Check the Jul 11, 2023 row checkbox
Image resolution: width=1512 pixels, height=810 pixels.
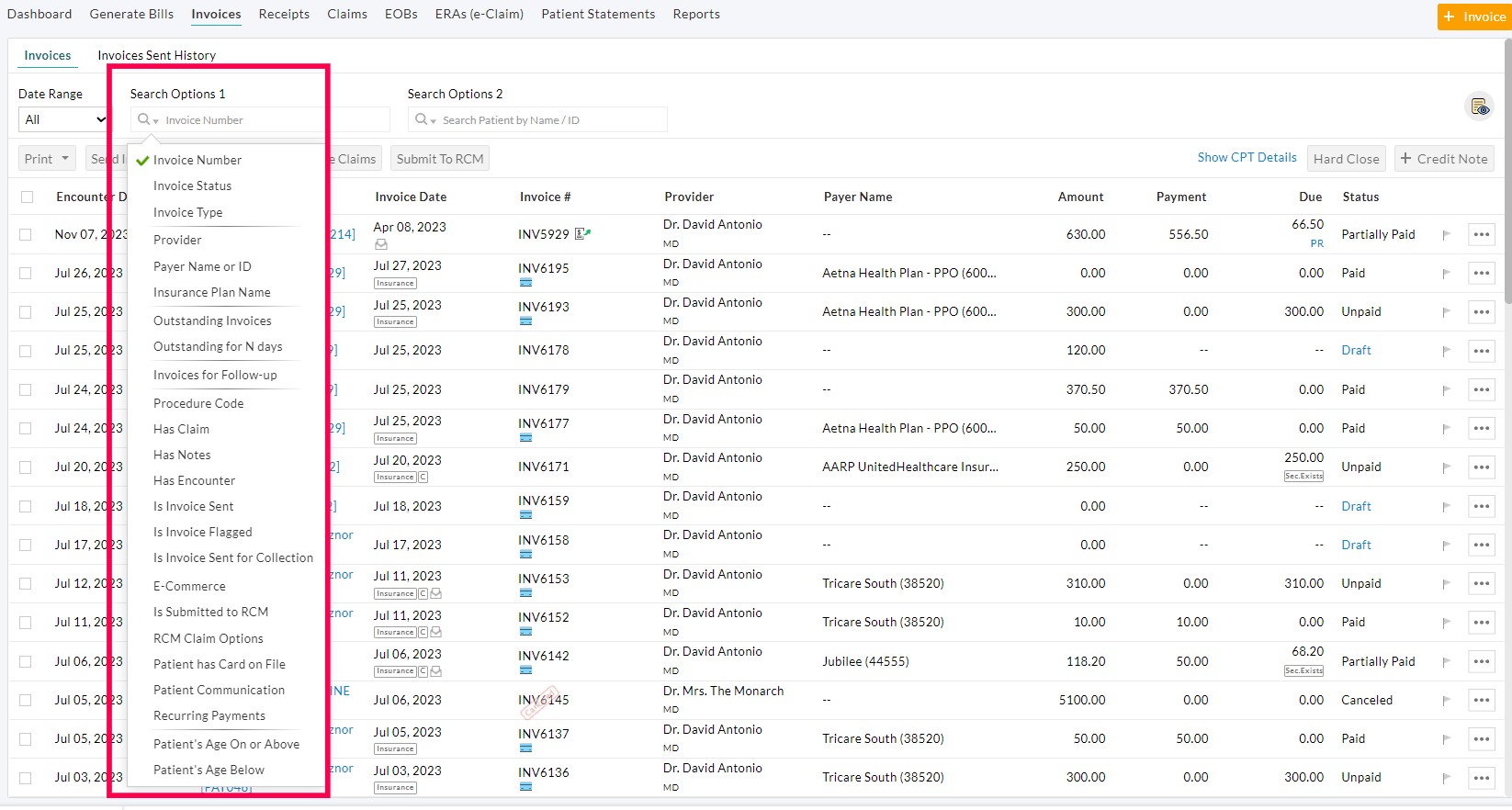[x=26, y=623]
